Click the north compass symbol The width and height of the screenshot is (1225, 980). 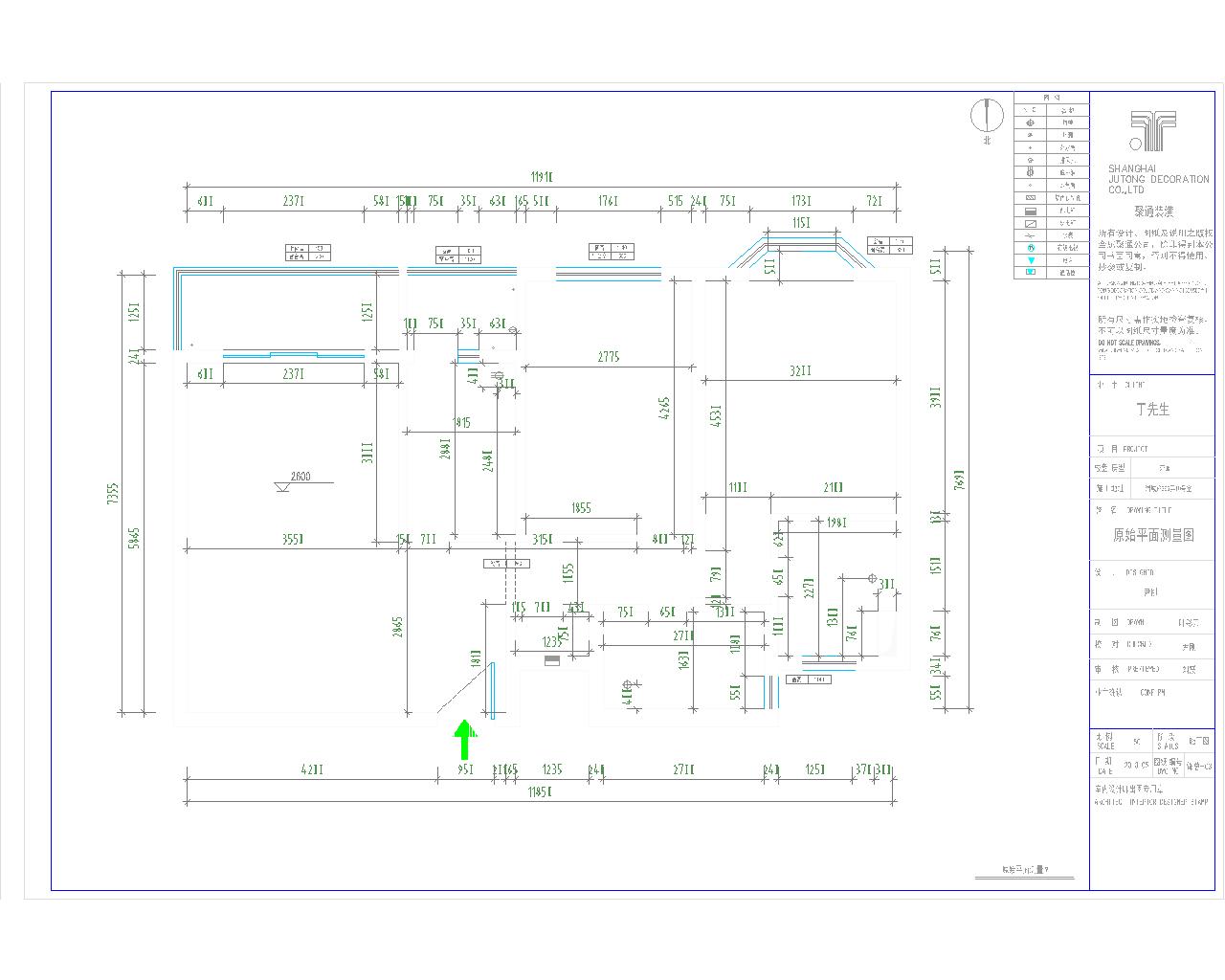pos(985,116)
